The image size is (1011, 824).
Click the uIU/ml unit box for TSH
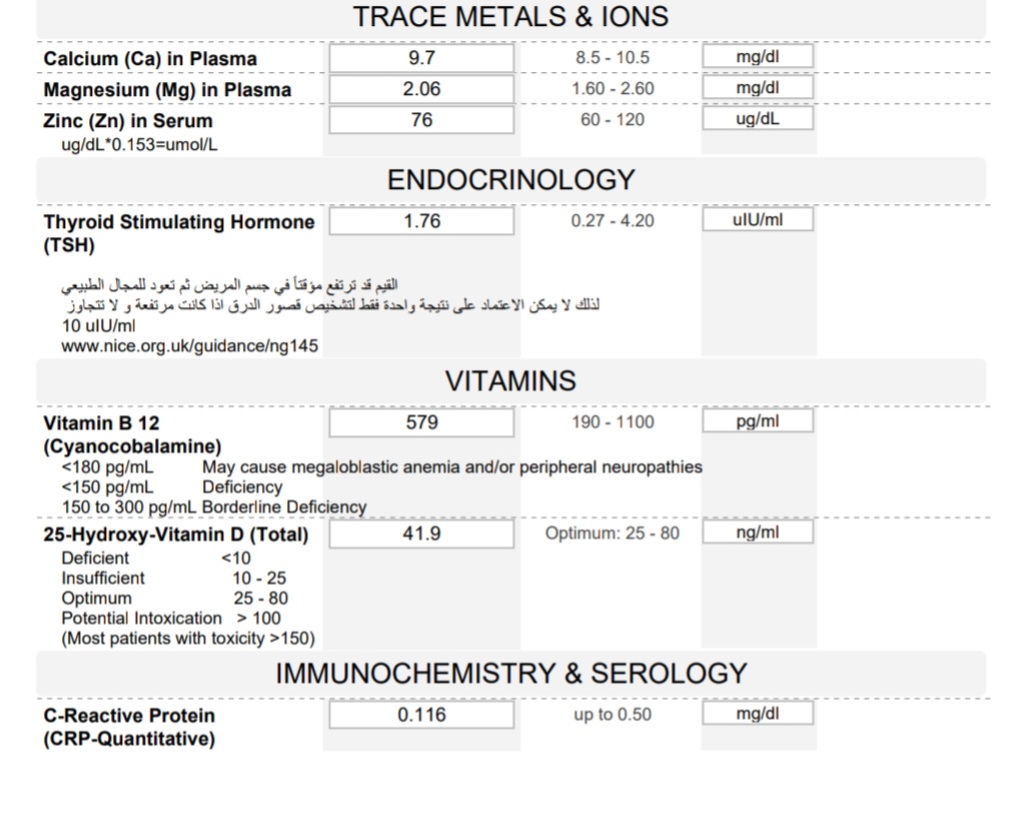point(757,220)
